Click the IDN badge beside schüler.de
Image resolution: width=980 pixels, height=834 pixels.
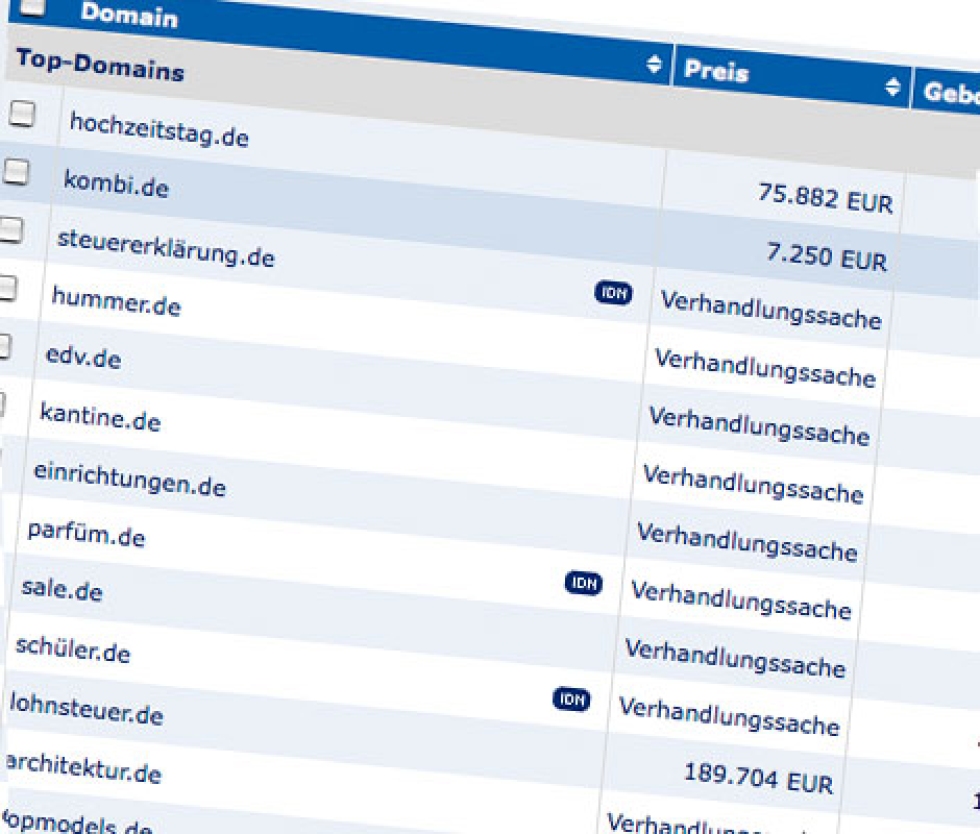571,699
